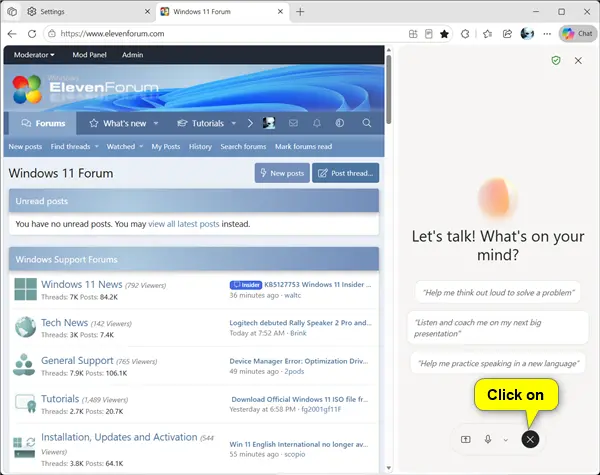
Task: Open Installation, Updates and Activation forum
Action: pyautogui.click(x=119, y=437)
